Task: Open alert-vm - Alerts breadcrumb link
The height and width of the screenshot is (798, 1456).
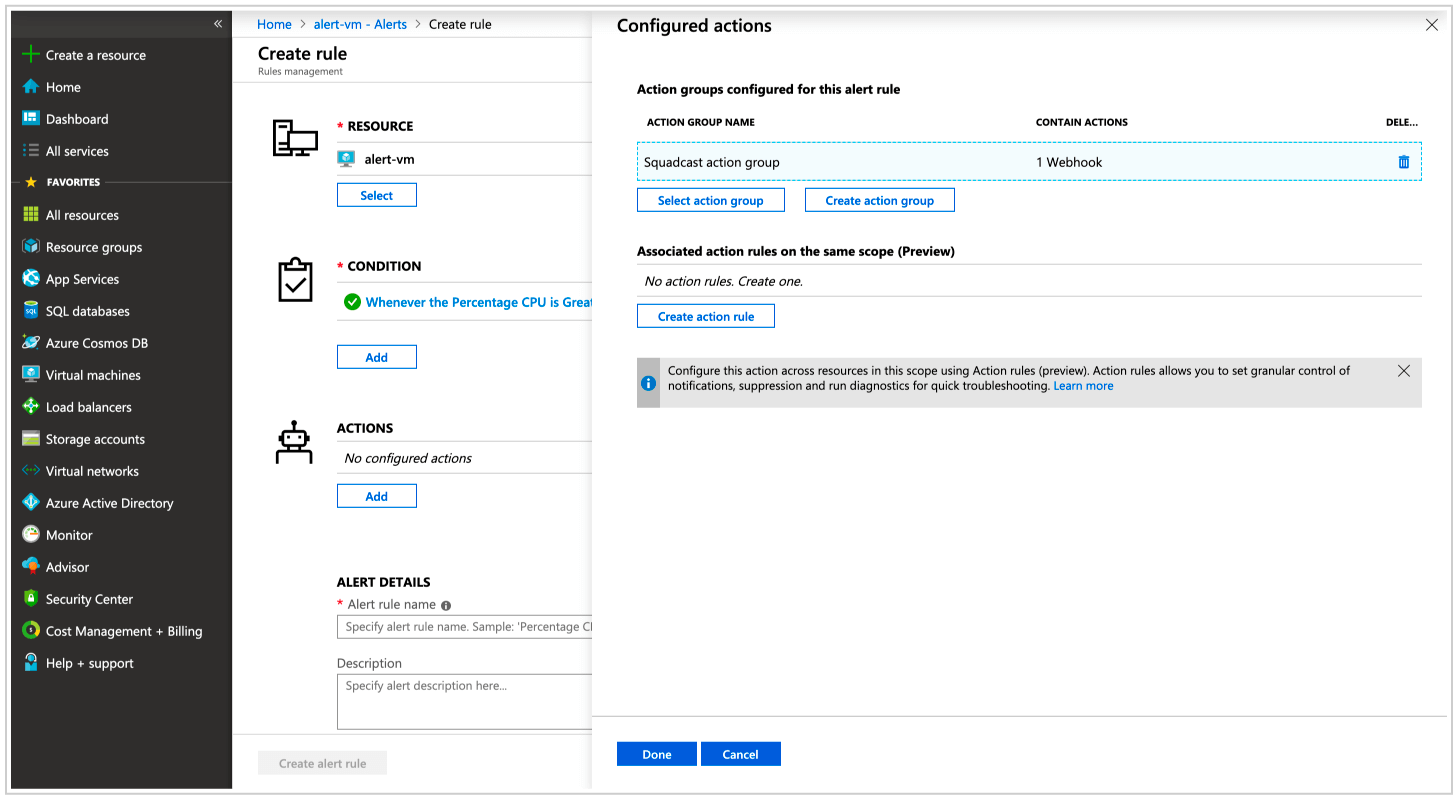Action: tap(360, 24)
